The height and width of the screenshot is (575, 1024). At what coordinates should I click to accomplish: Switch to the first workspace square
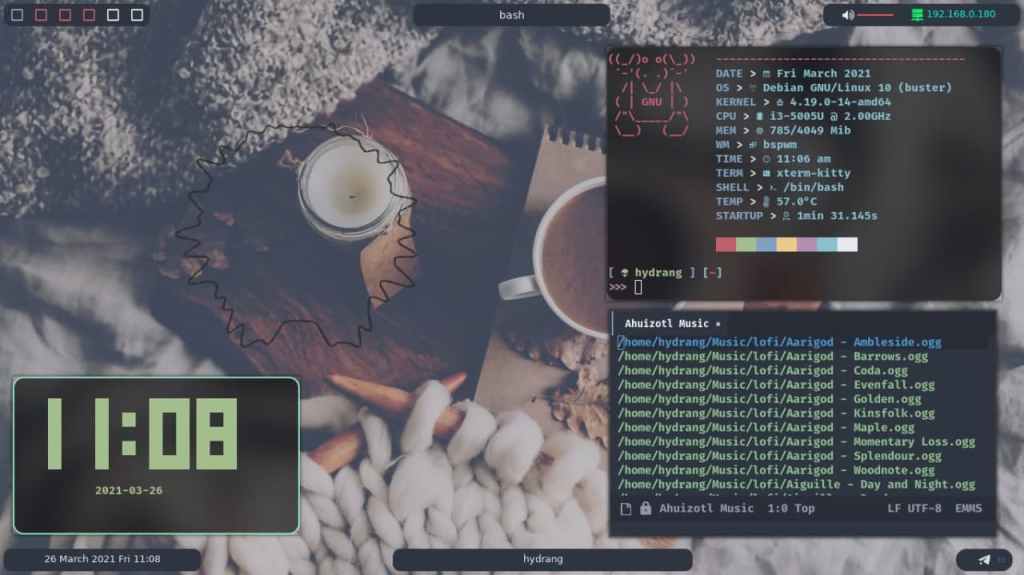pyautogui.click(x=17, y=15)
